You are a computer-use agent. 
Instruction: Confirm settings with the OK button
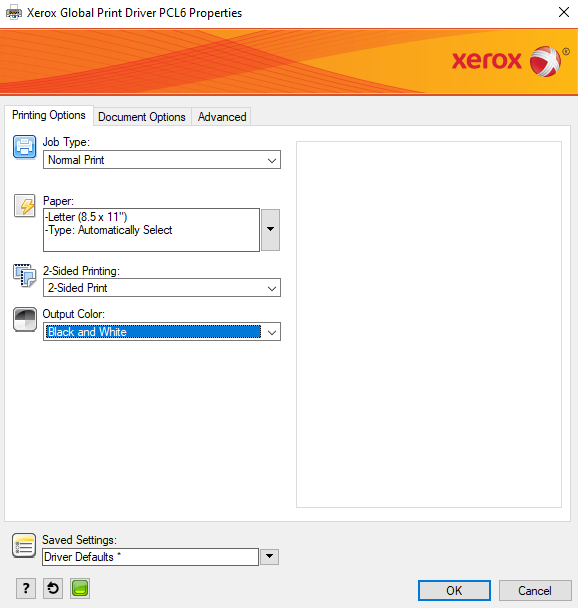pyautogui.click(x=454, y=591)
